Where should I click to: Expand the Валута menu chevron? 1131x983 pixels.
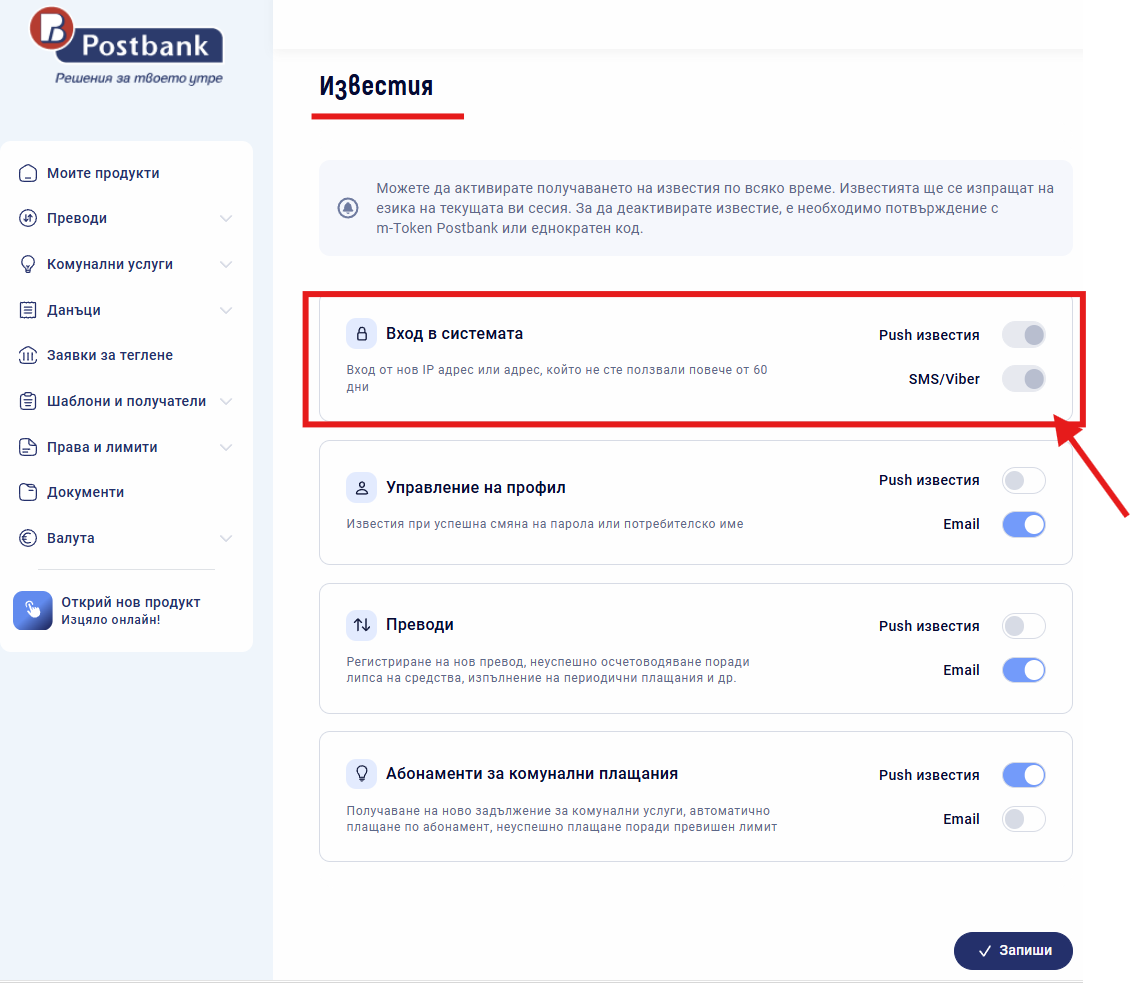point(226,538)
